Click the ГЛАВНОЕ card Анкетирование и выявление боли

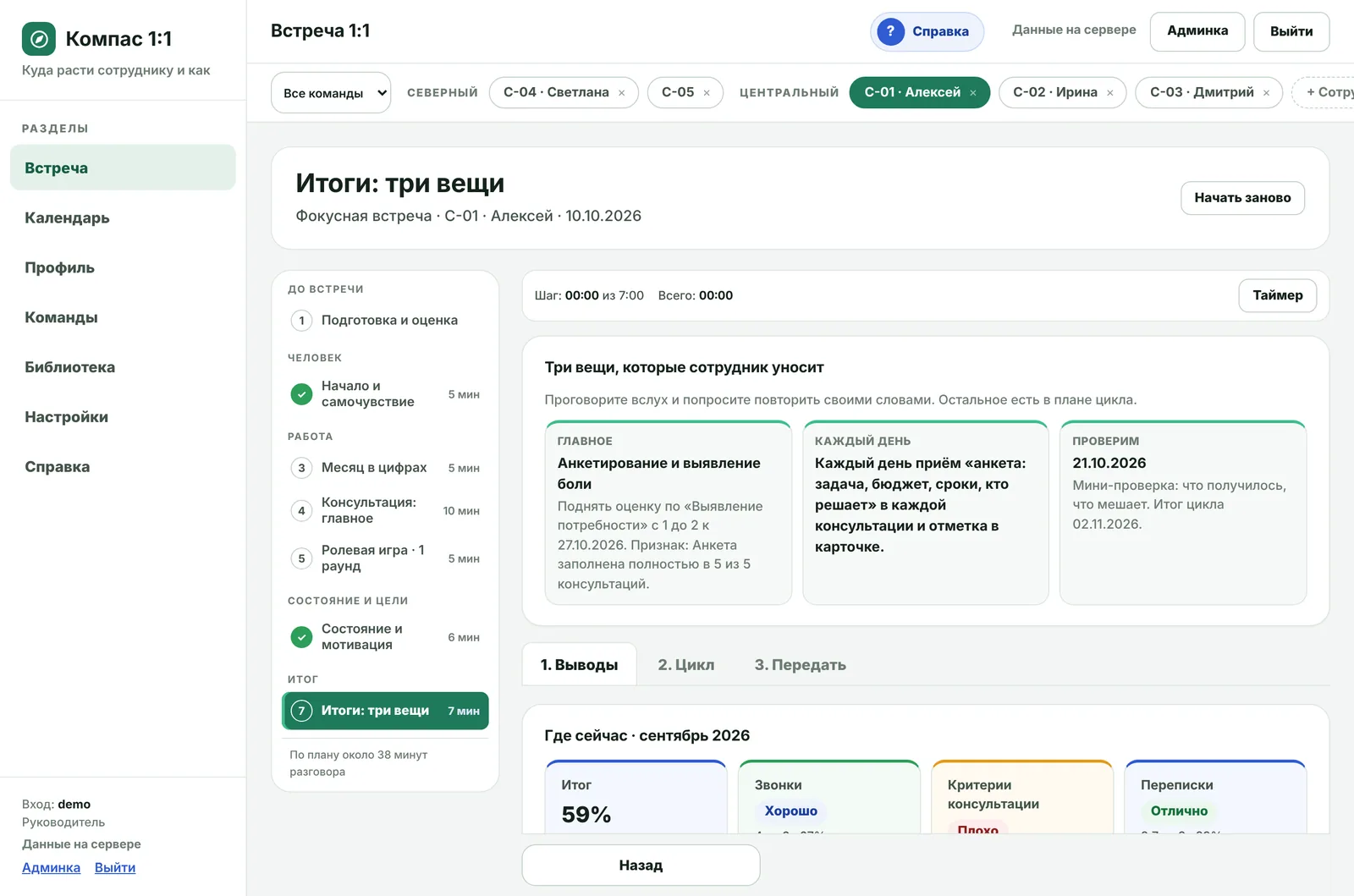[669, 513]
